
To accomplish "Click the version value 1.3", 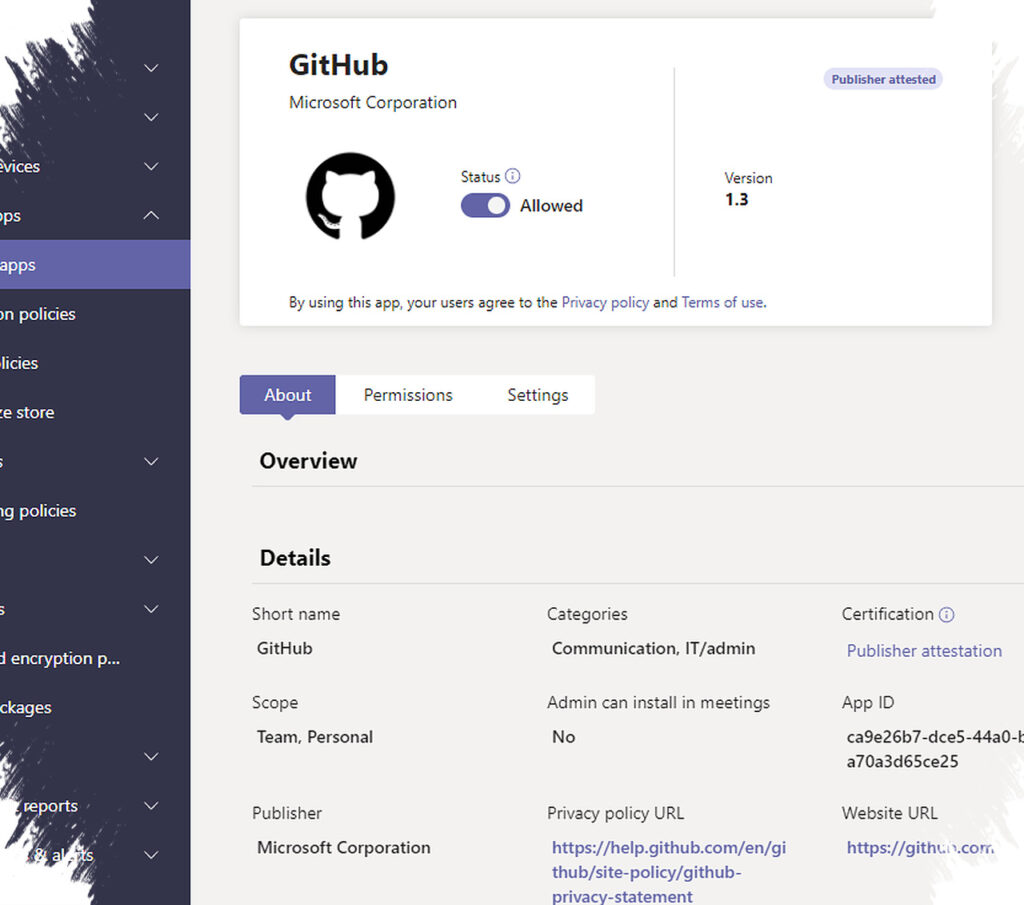I will coord(736,199).
